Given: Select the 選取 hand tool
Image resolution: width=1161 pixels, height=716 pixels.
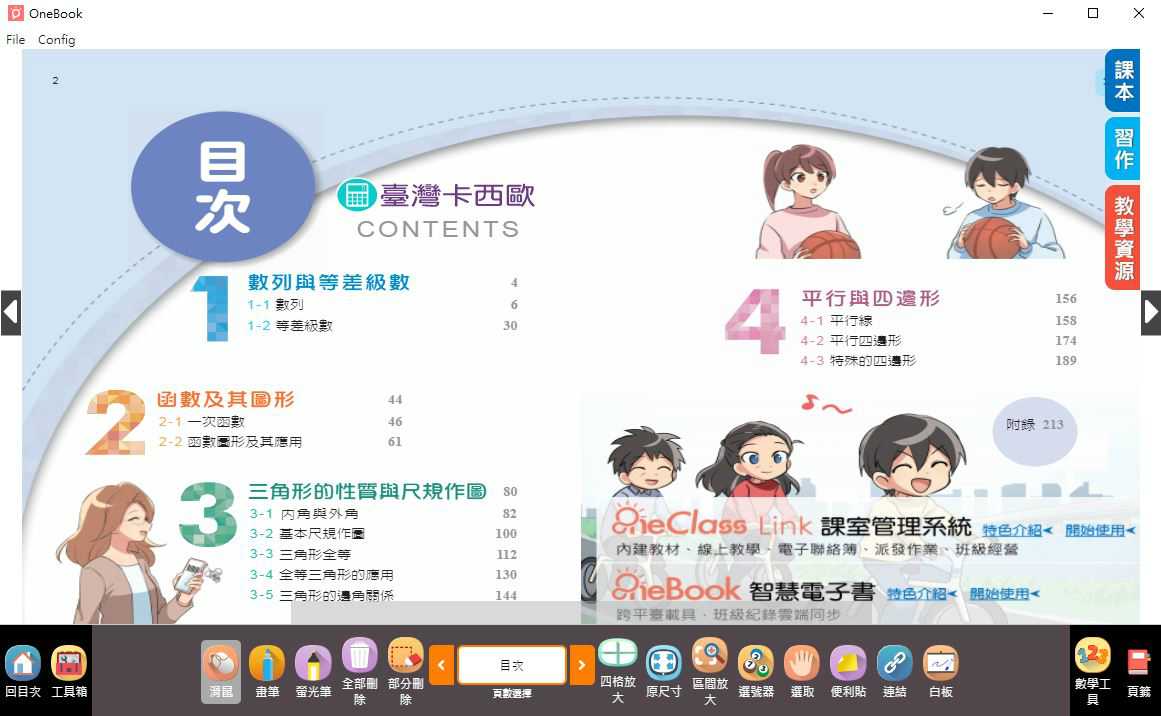Looking at the screenshot, I should 803,672.
